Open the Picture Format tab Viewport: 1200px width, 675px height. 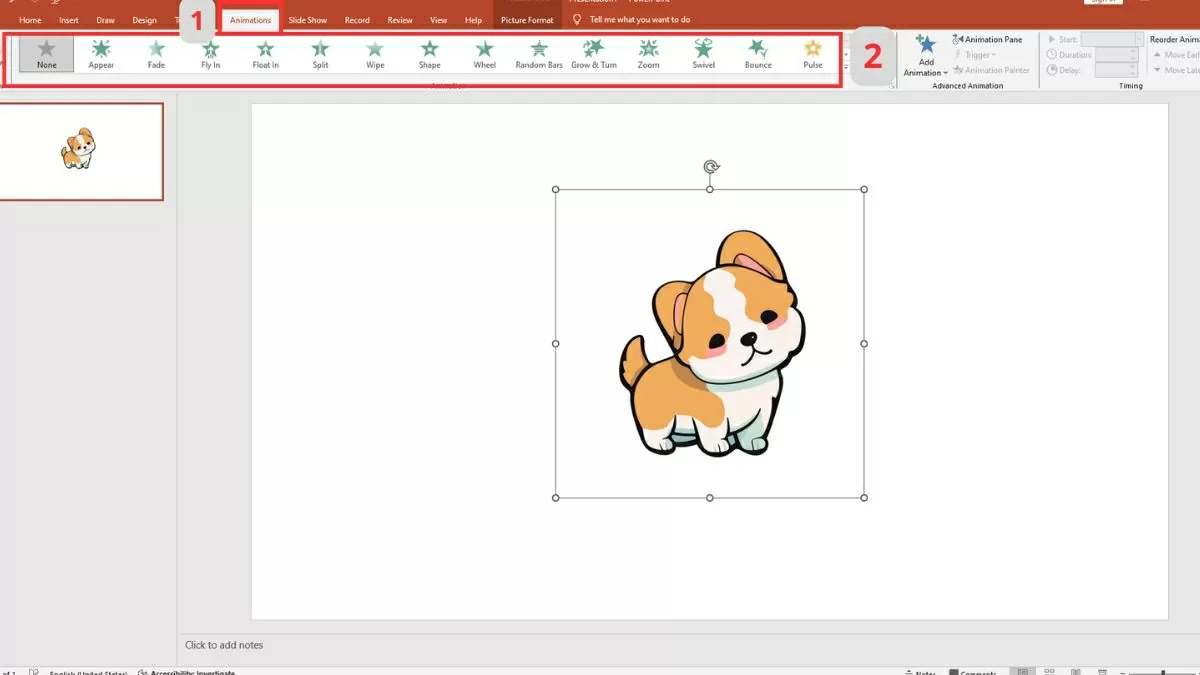pos(529,19)
